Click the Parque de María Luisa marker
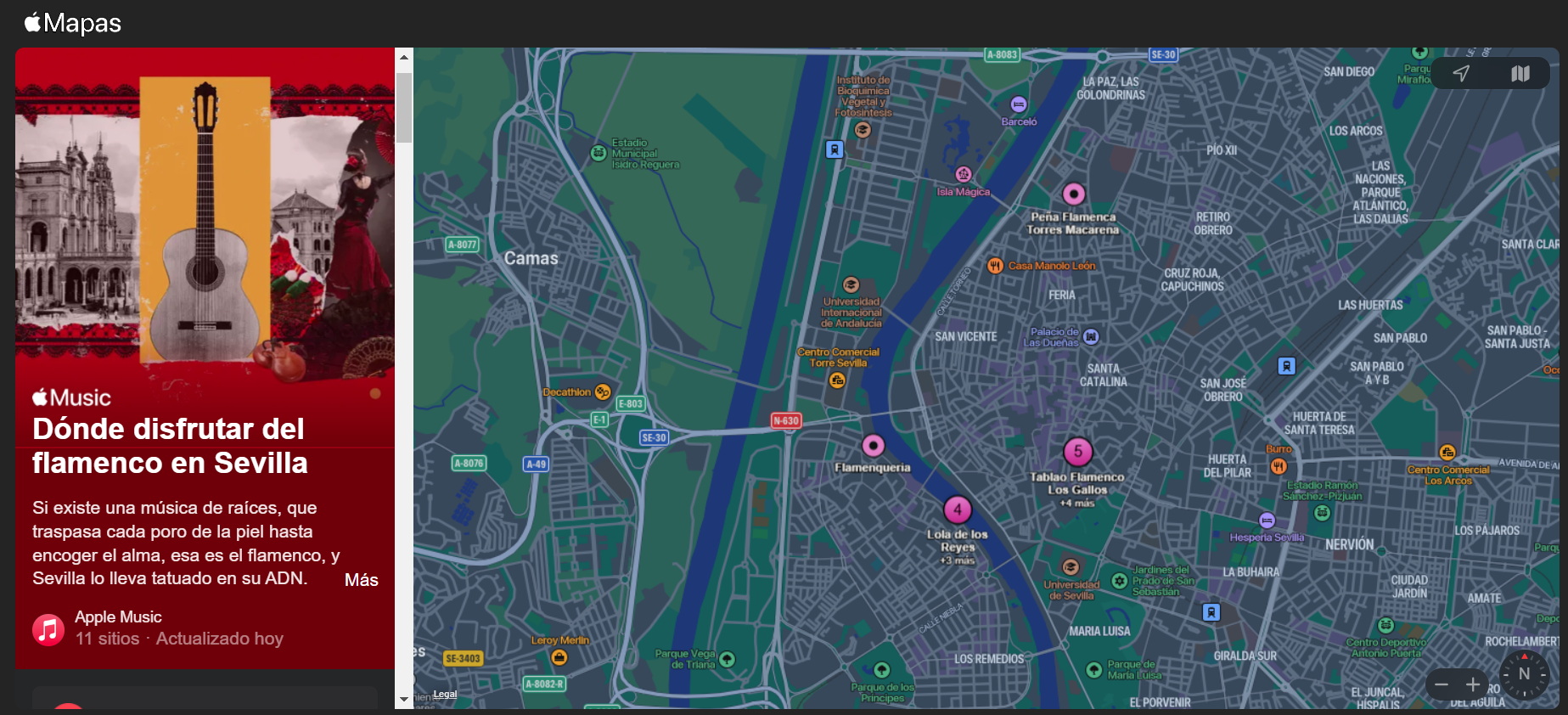 1094,670
